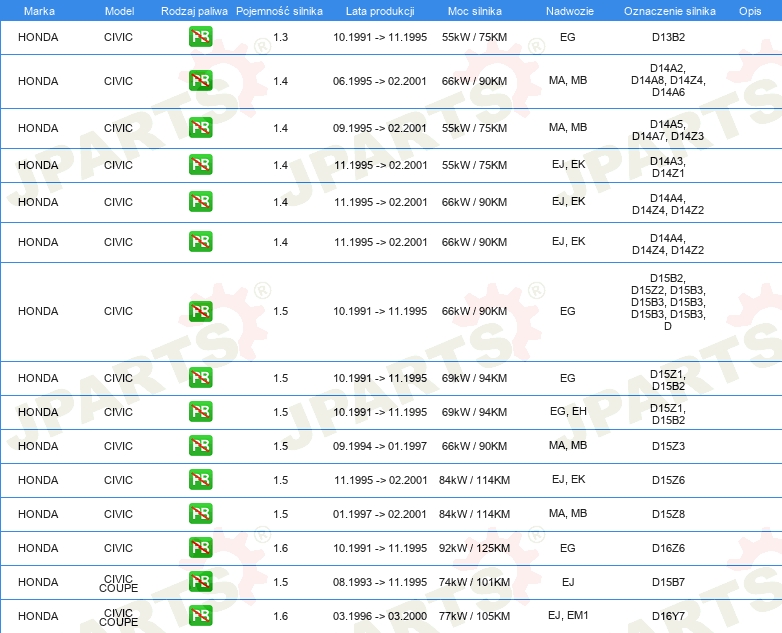Click CIVIC COUPE model in the D15B7 row

(118, 583)
